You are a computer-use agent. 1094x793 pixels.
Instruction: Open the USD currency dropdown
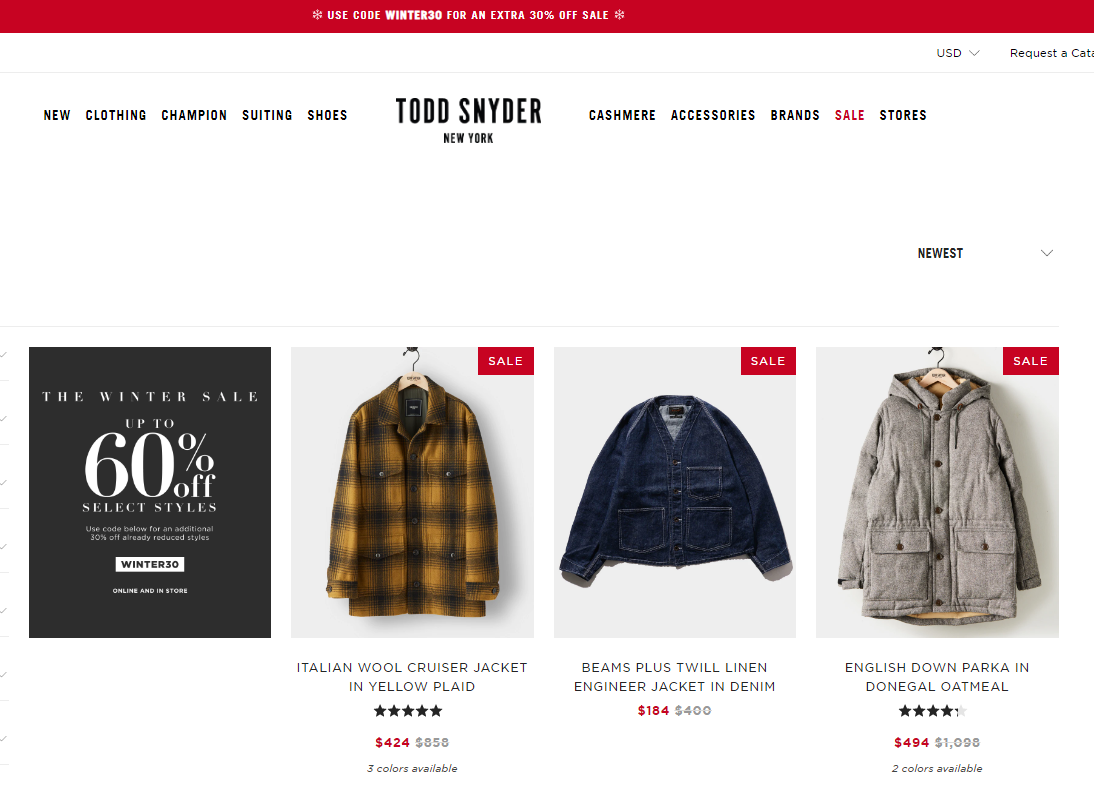[957, 53]
